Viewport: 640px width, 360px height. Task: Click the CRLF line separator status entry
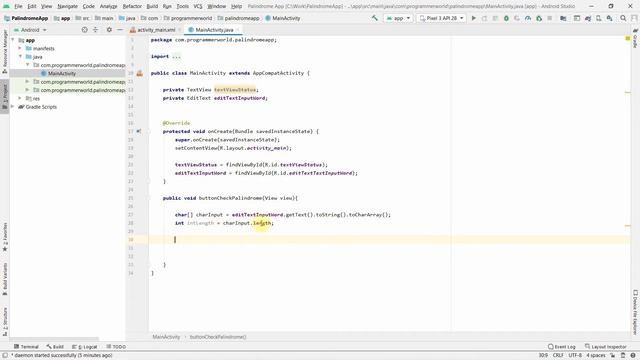pos(558,356)
